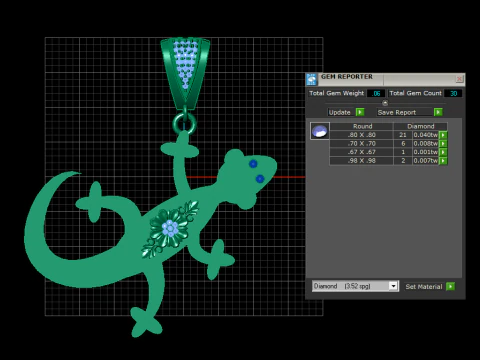480x360 pixels.
Task: Click the Gem Reporter title bar icon
Action: (x=311, y=79)
